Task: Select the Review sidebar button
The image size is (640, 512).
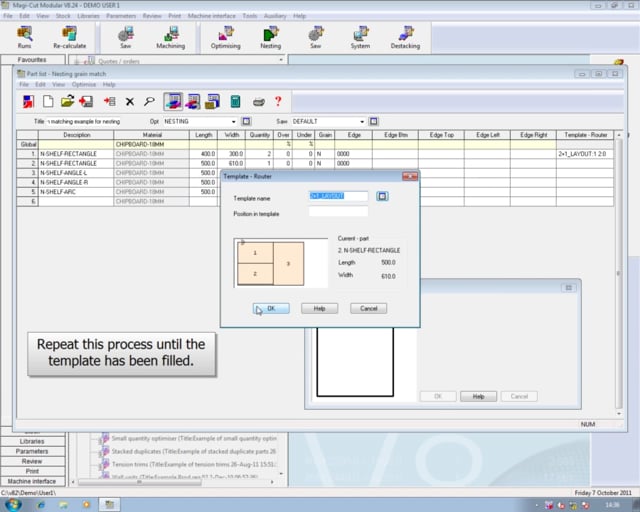Action: coord(32,461)
